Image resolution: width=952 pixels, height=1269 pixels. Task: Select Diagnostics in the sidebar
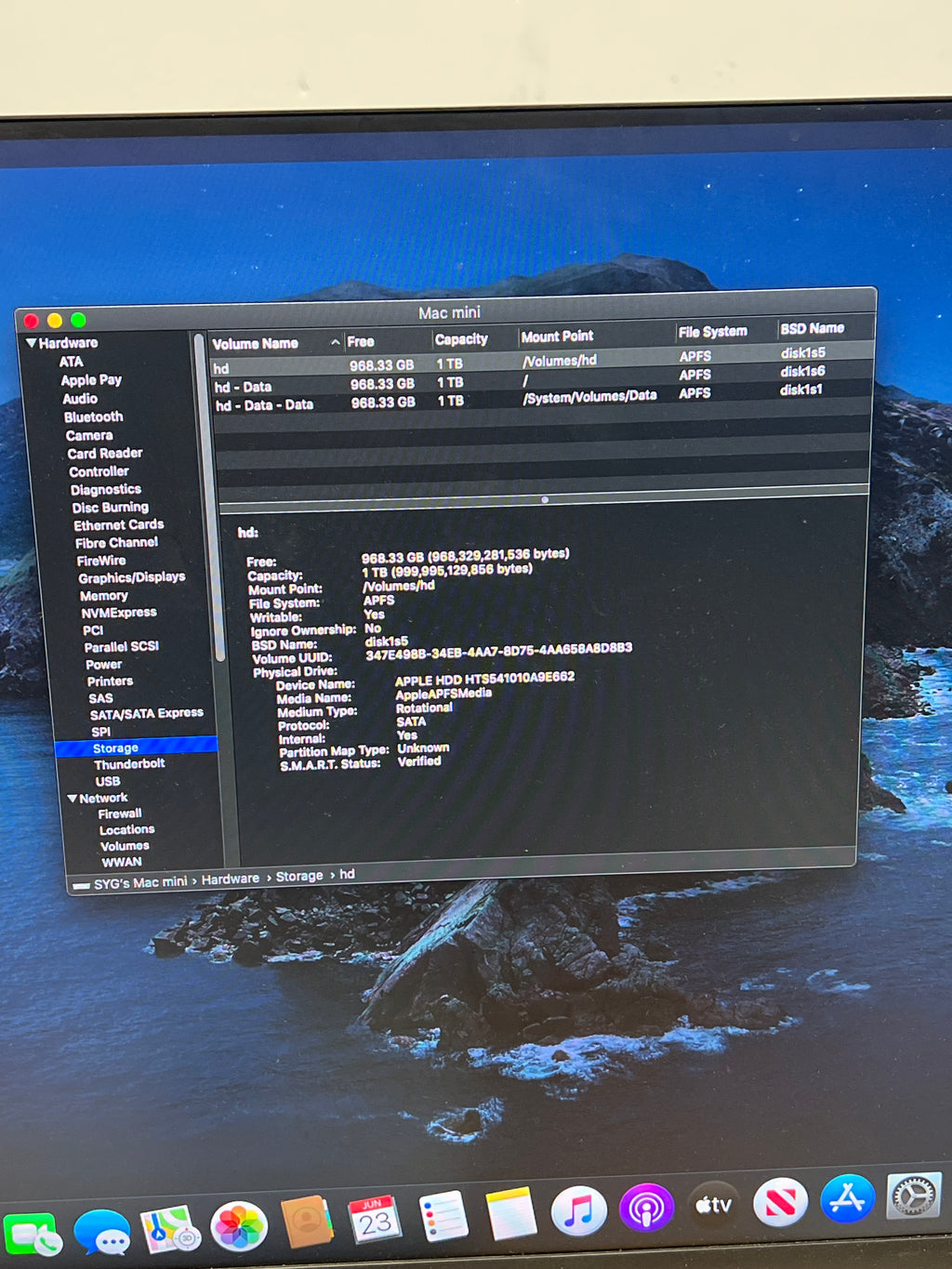105,489
